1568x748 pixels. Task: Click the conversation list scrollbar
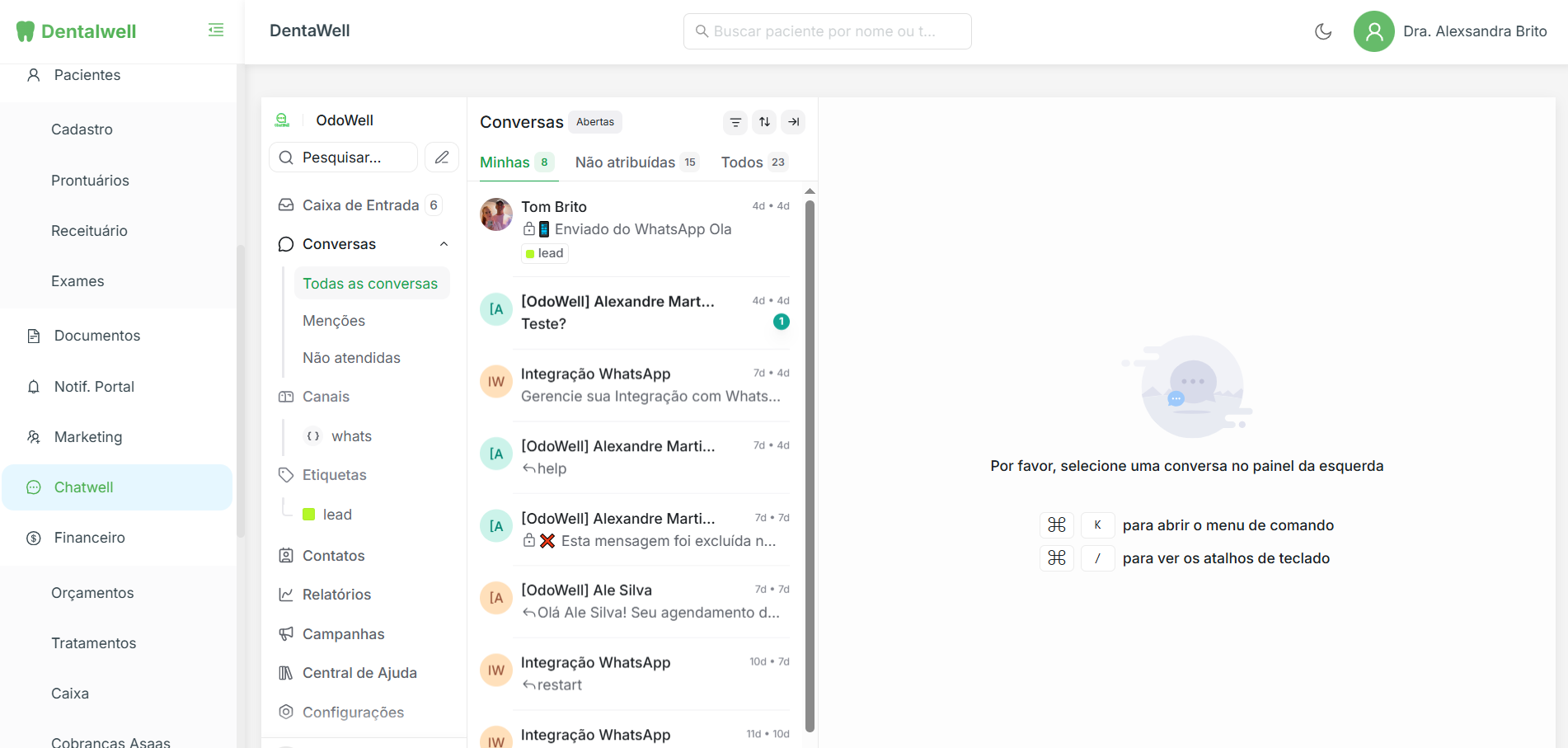(810, 466)
